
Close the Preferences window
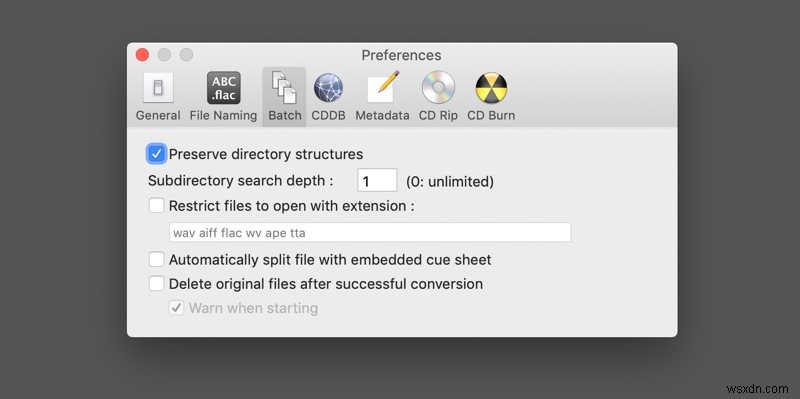pos(142,55)
